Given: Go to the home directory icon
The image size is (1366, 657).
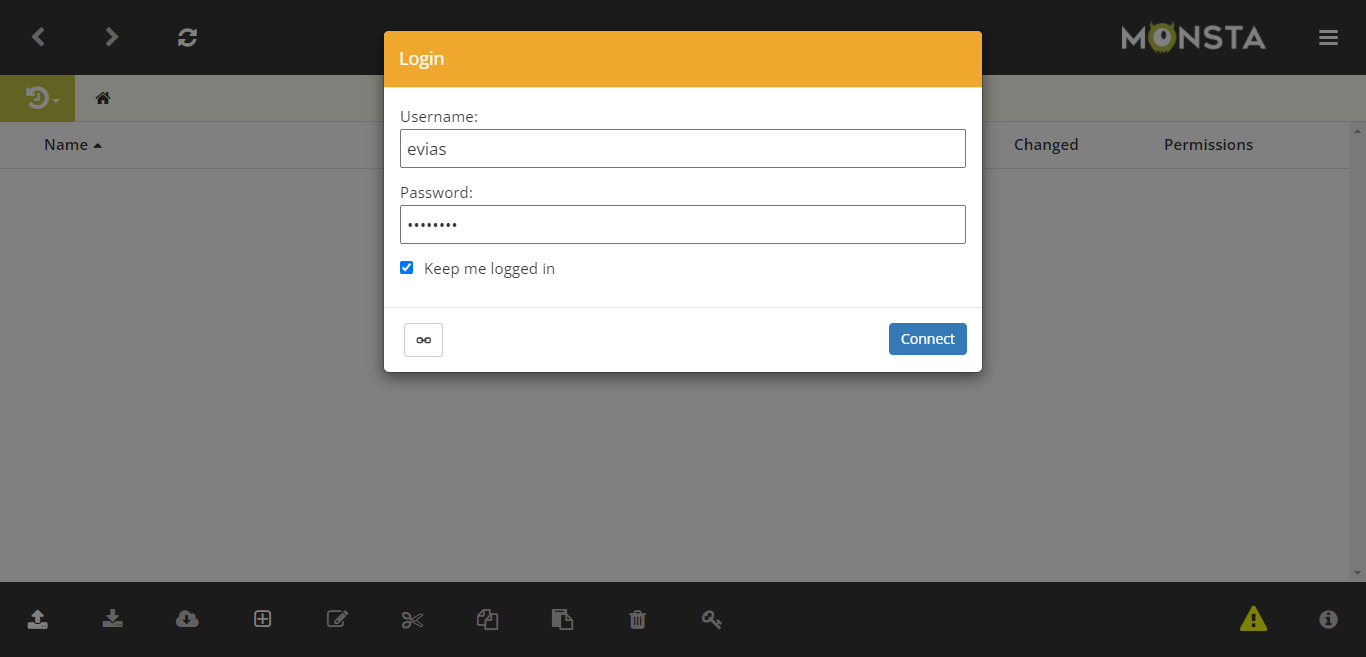Looking at the screenshot, I should tap(102, 98).
